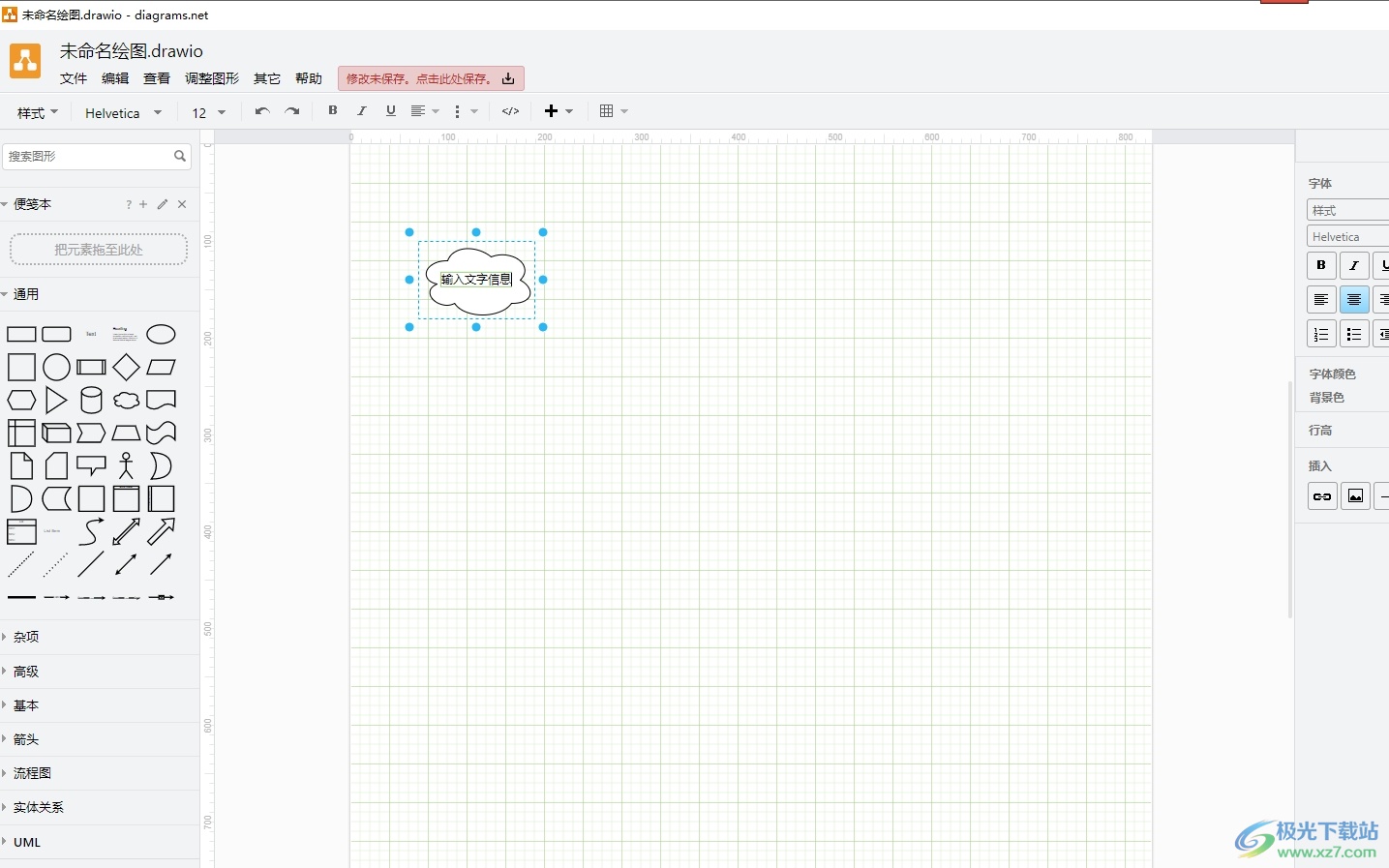Open the 文件 menu

point(74,78)
